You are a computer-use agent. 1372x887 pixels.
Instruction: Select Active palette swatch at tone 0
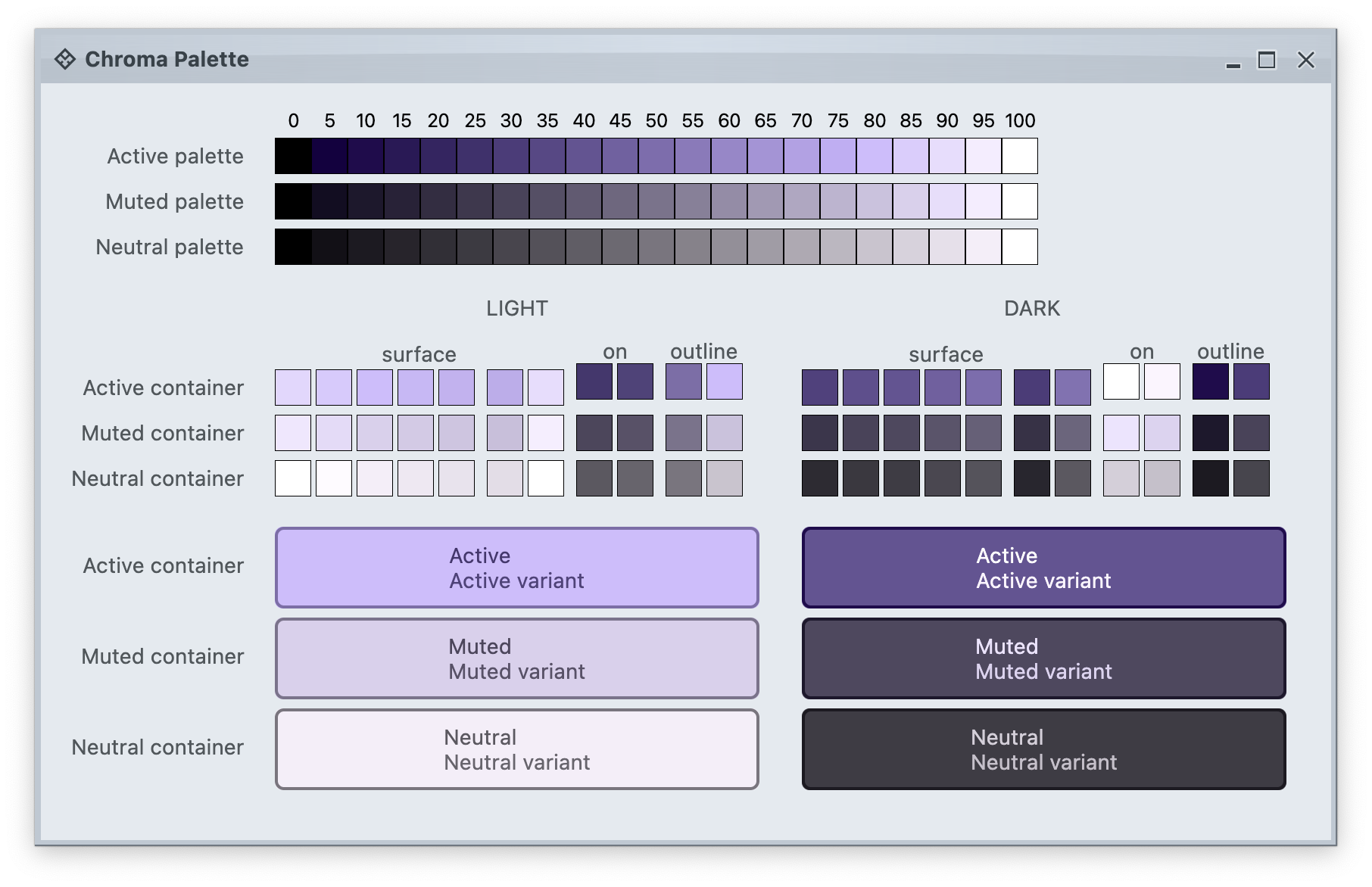(293, 156)
